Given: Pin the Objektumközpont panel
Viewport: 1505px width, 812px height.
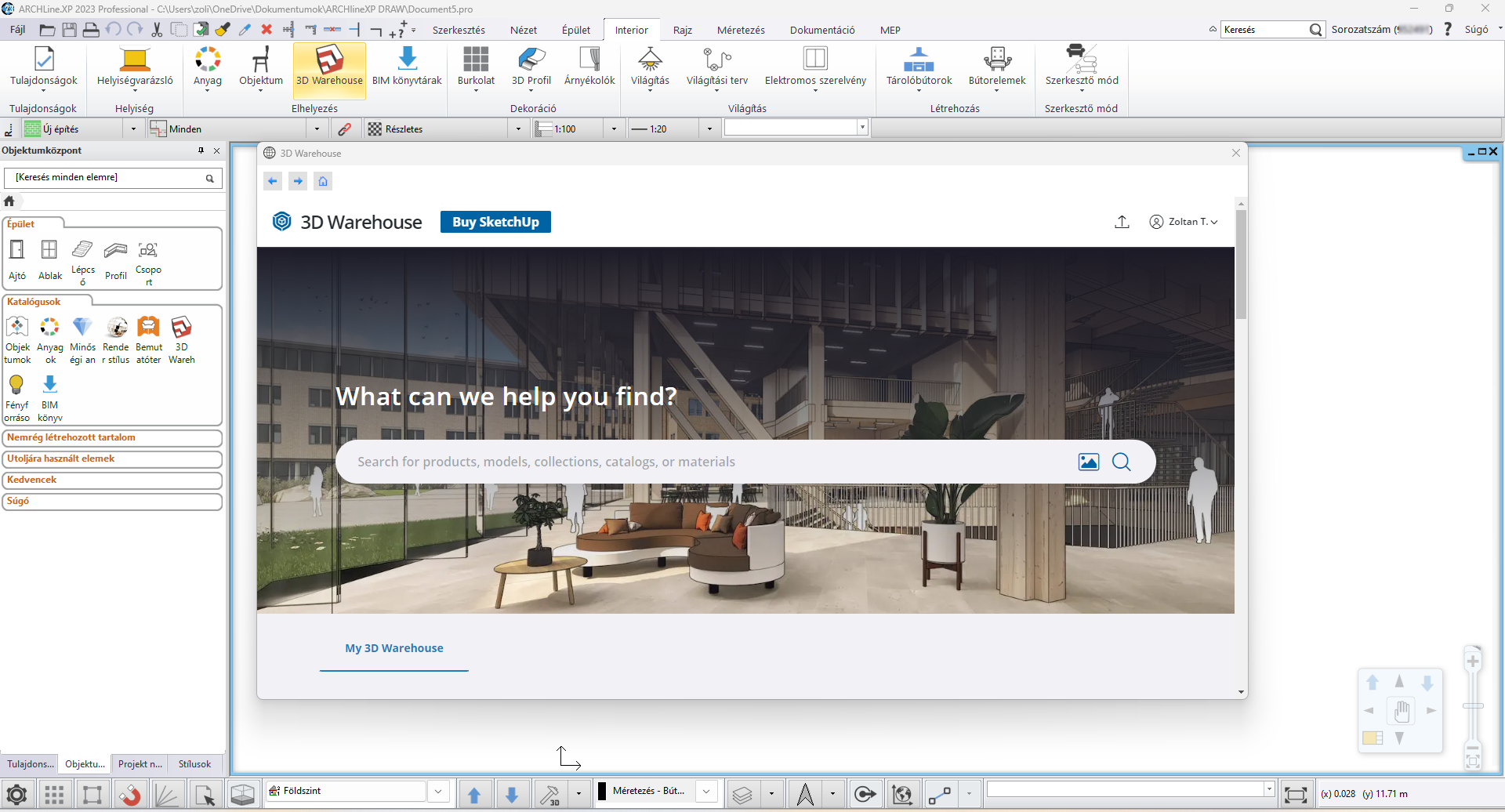Looking at the screenshot, I should (x=201, y=150).
